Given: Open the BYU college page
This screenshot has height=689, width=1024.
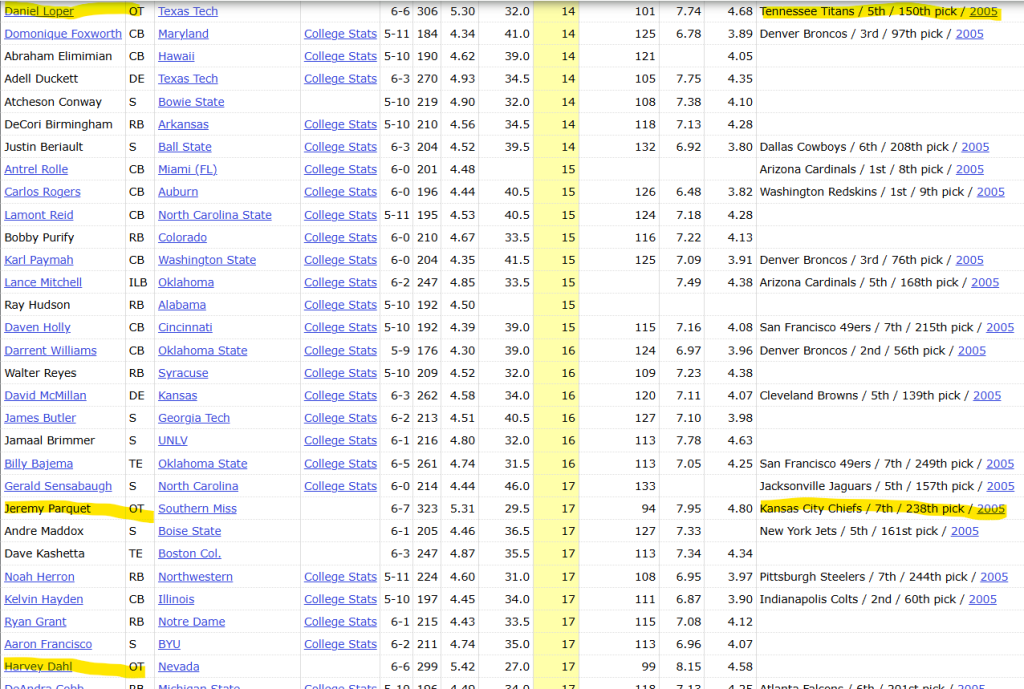Looking at the screenshot, I should pyautogui.click(x=169, y=644).
